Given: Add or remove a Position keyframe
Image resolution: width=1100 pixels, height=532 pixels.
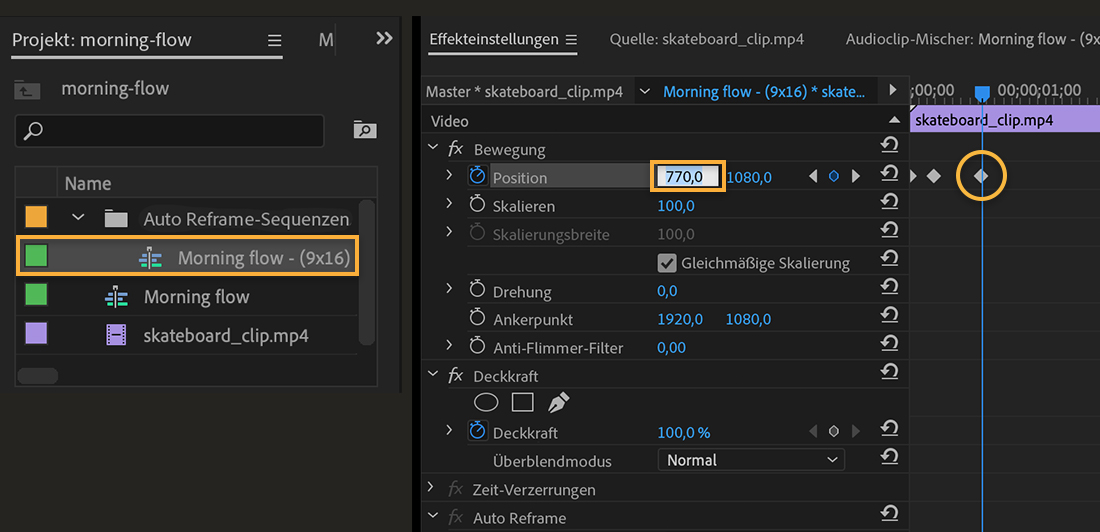Looking at the screenshot, I should [834, 177].
